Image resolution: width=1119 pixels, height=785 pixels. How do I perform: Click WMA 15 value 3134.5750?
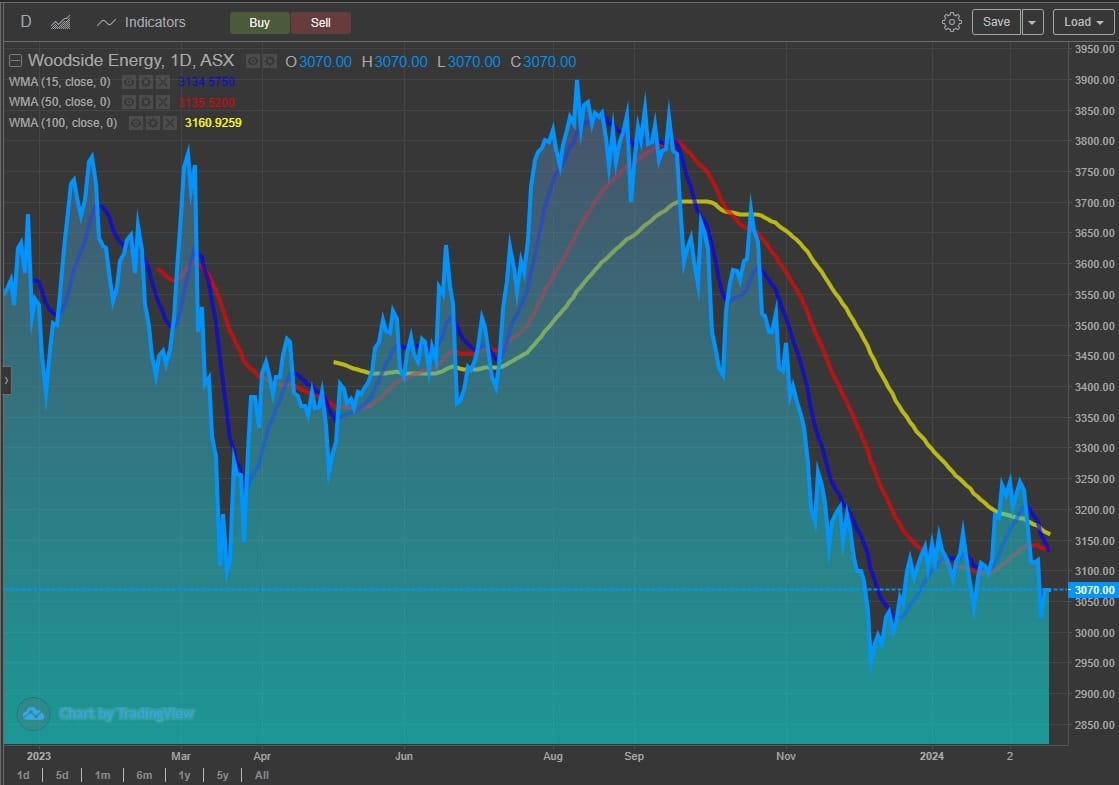pos(207,82)
